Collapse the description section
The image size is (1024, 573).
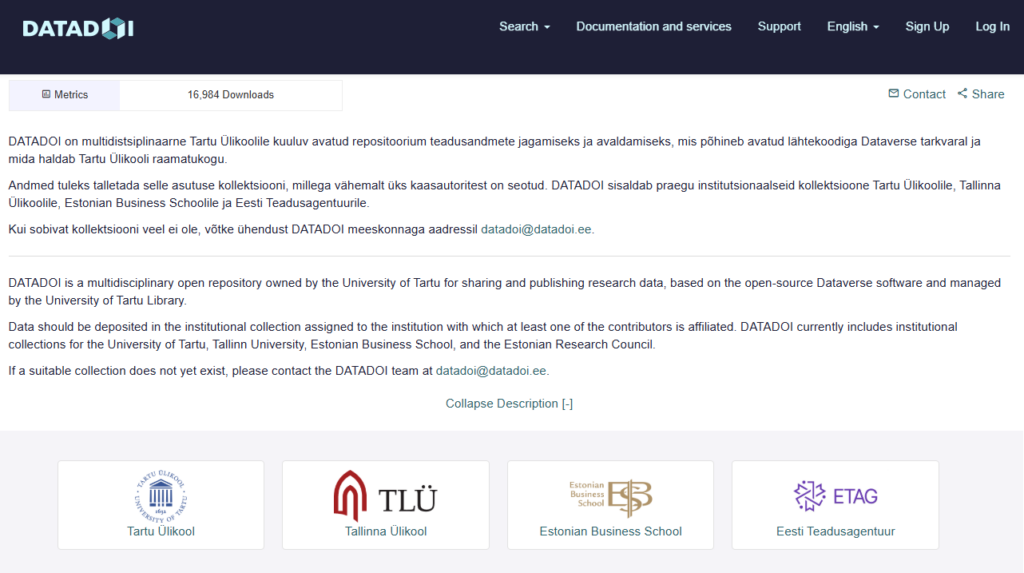(509, 404)
